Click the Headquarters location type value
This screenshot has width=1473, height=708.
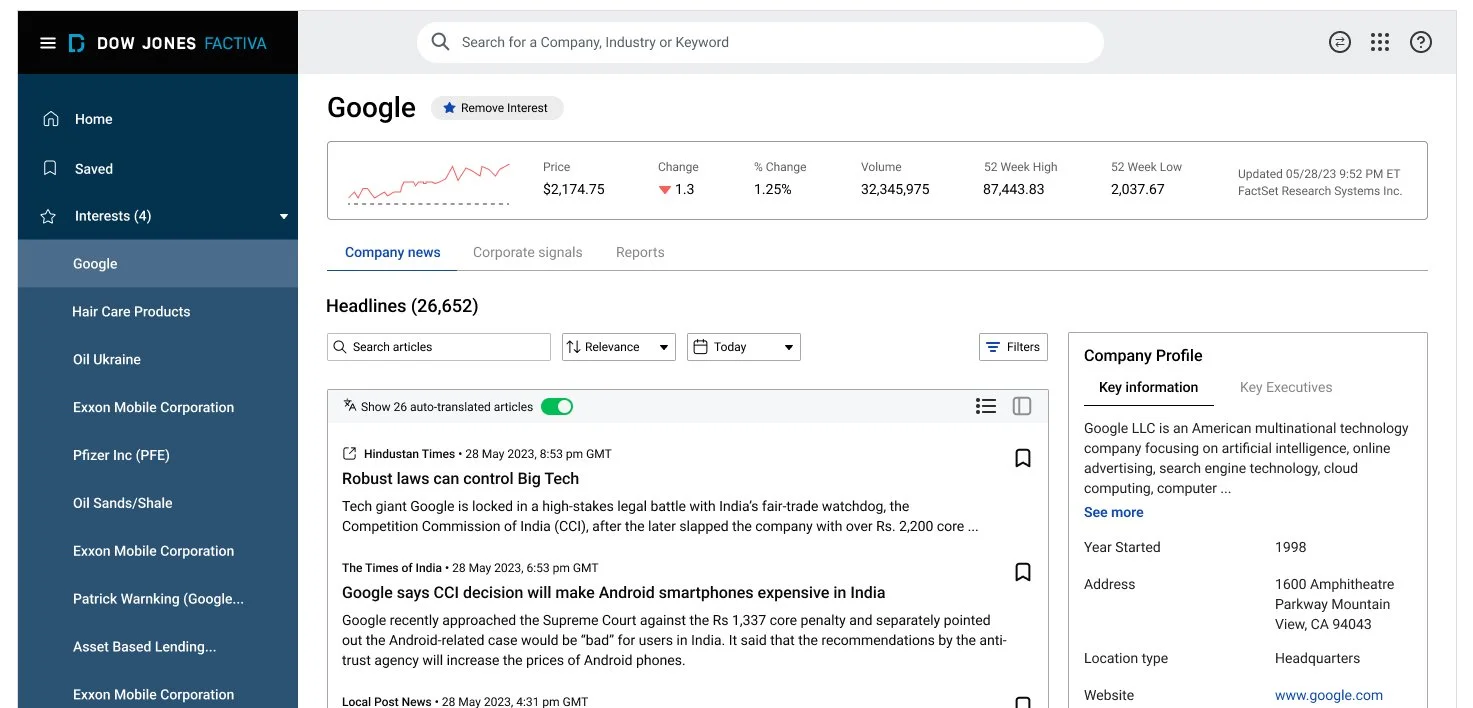click(1319, 658)
